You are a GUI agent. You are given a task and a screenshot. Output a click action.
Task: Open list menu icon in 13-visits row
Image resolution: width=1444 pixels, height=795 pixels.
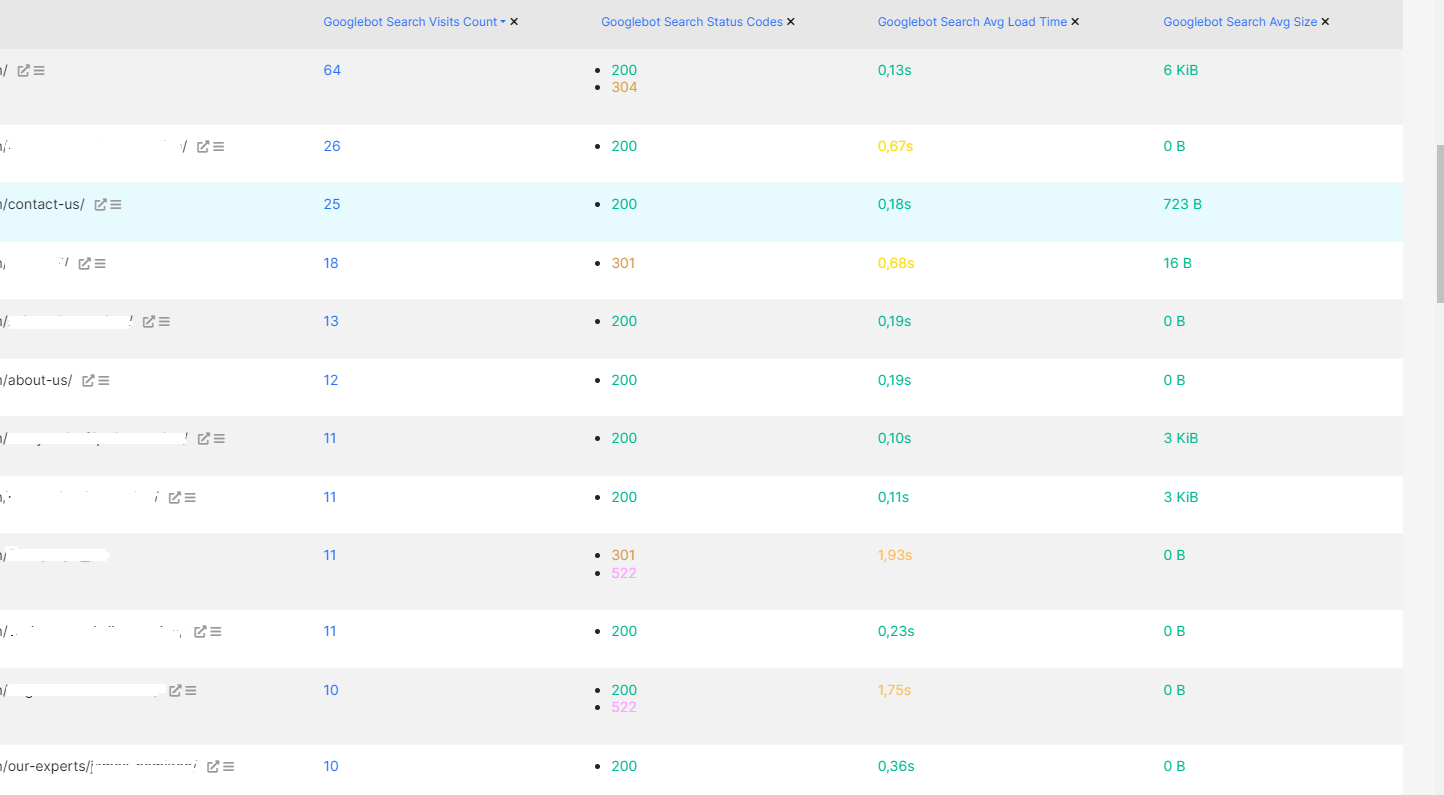[x=163, y=322]
